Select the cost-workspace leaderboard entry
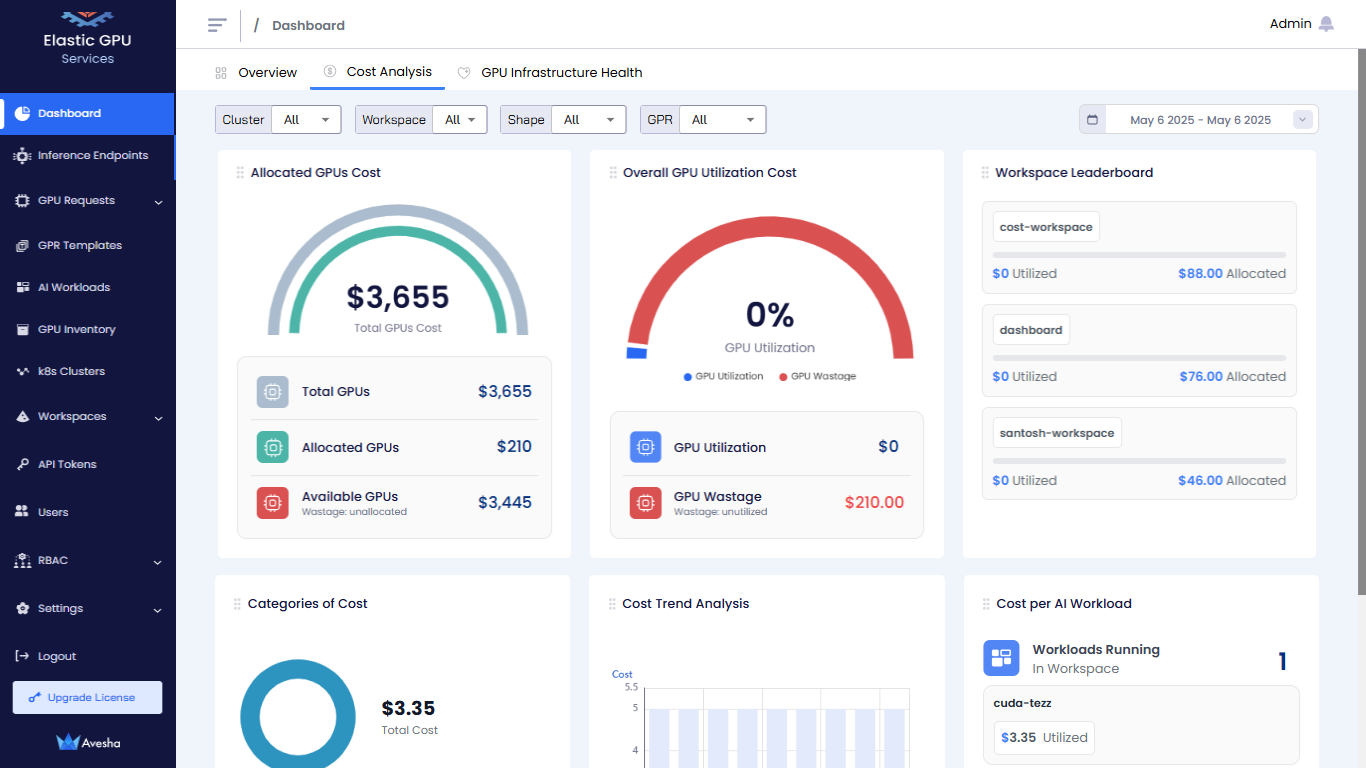Screen dimensions: 1366x768 coord(1046,227)
